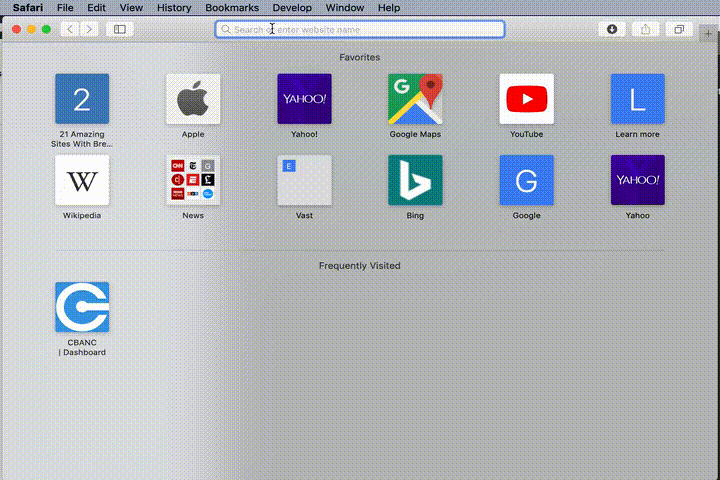Screen dimensions: 720x480
Task: Open the History menu
Action: click(x=174, y=8)
